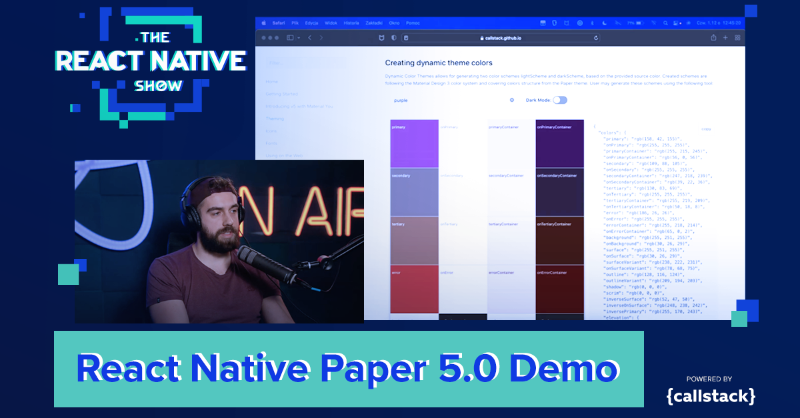
Task: Click the page icon inside the address bar
Action: click(406, 38)
